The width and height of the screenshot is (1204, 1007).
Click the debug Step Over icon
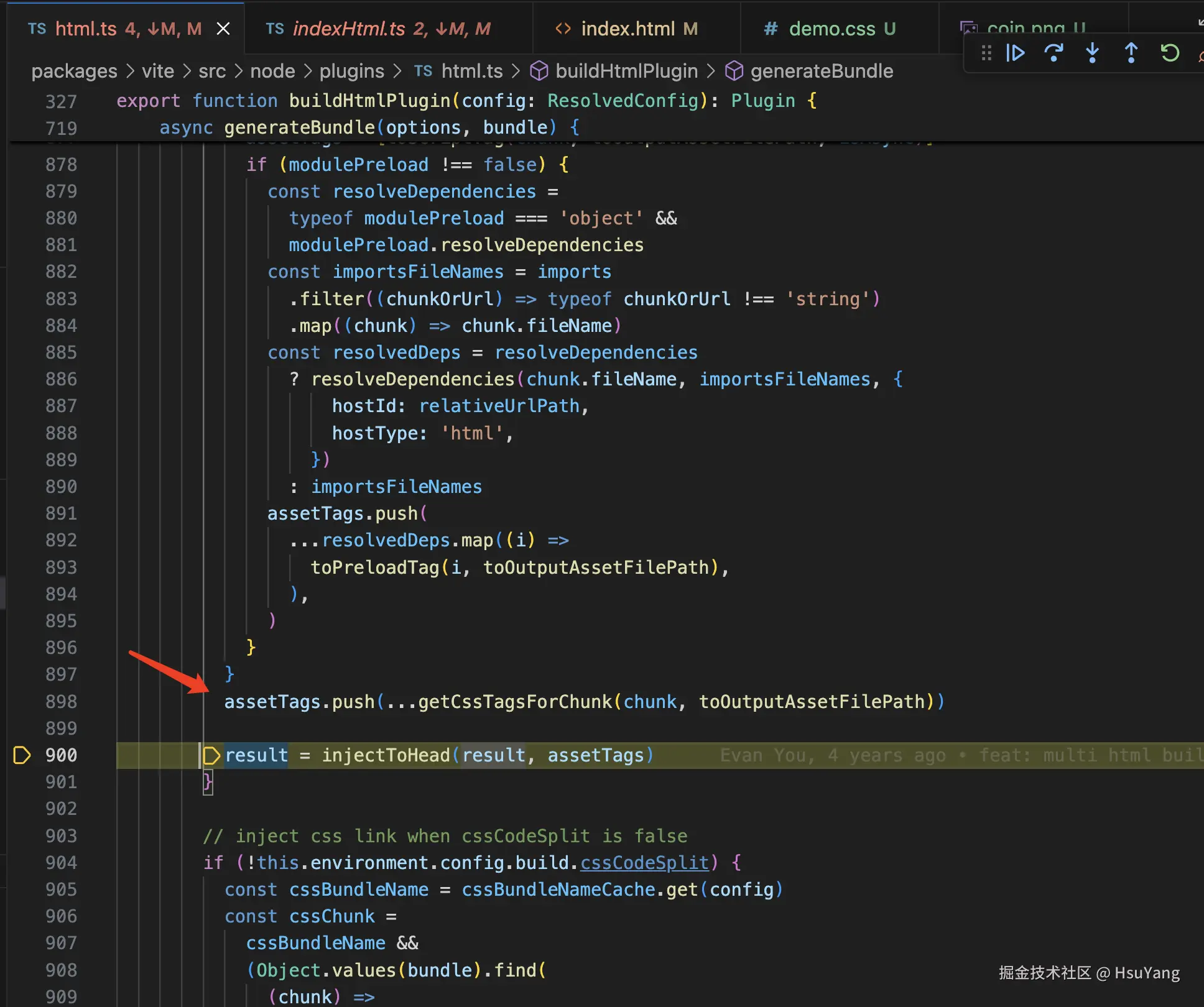pyautogui.click(x=1053, y=53)
